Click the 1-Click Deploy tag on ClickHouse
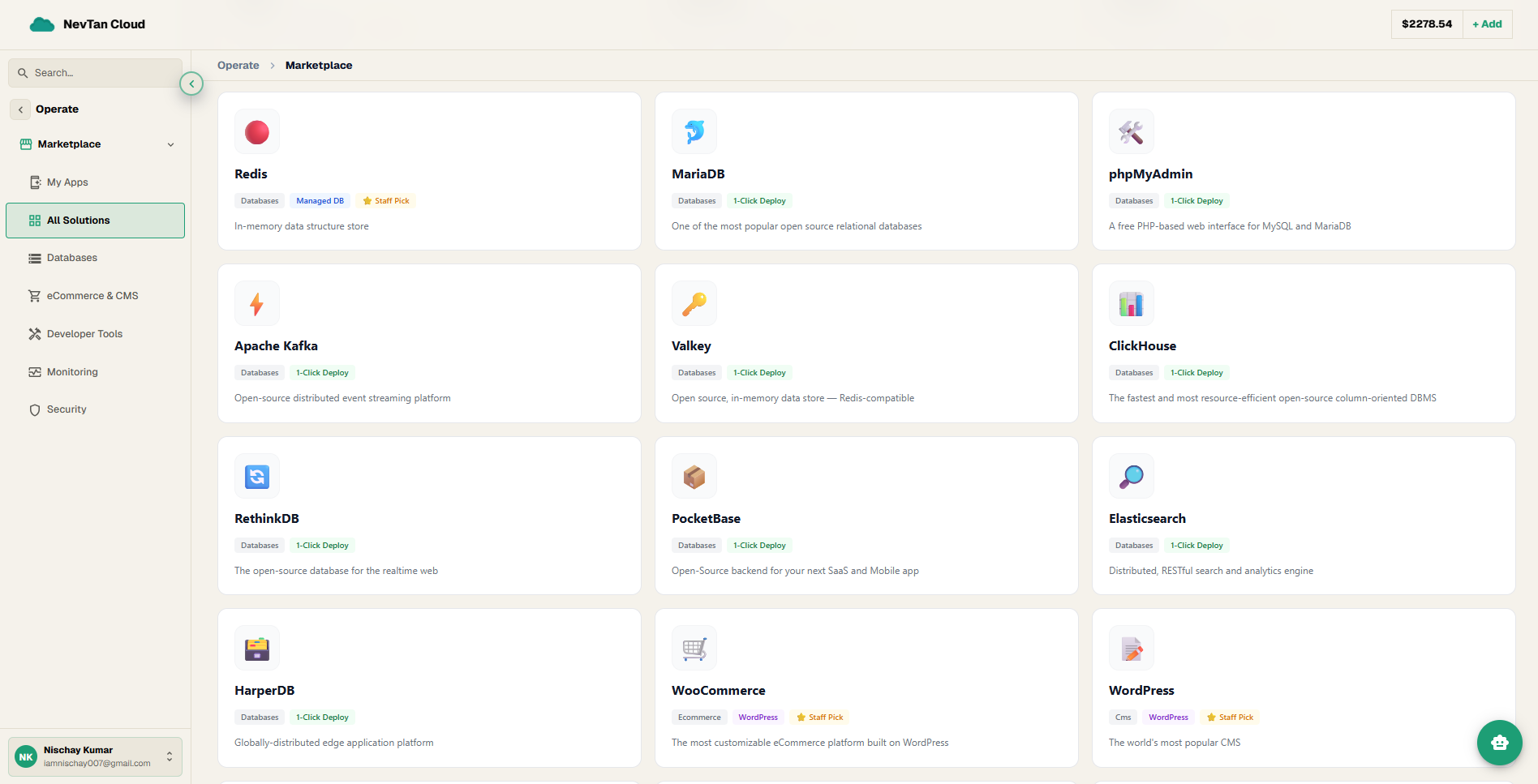 click(x=1196, y=373)
